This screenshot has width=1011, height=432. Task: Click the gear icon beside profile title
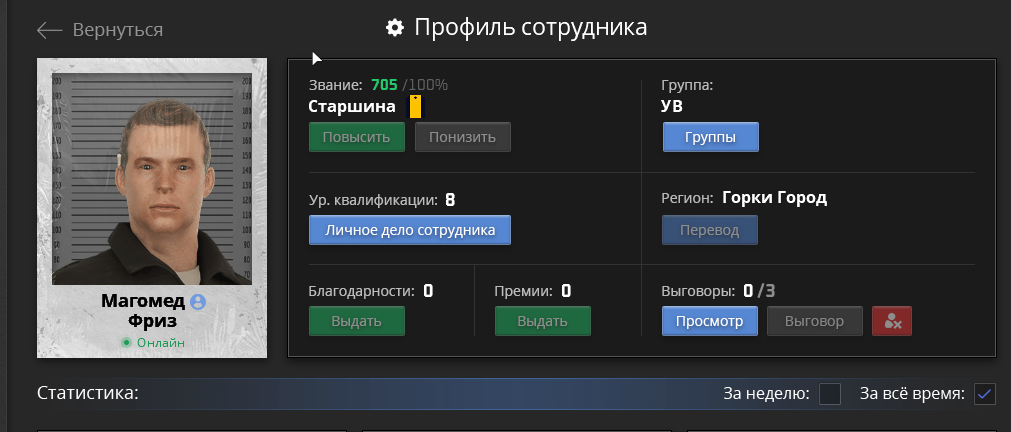395,28
